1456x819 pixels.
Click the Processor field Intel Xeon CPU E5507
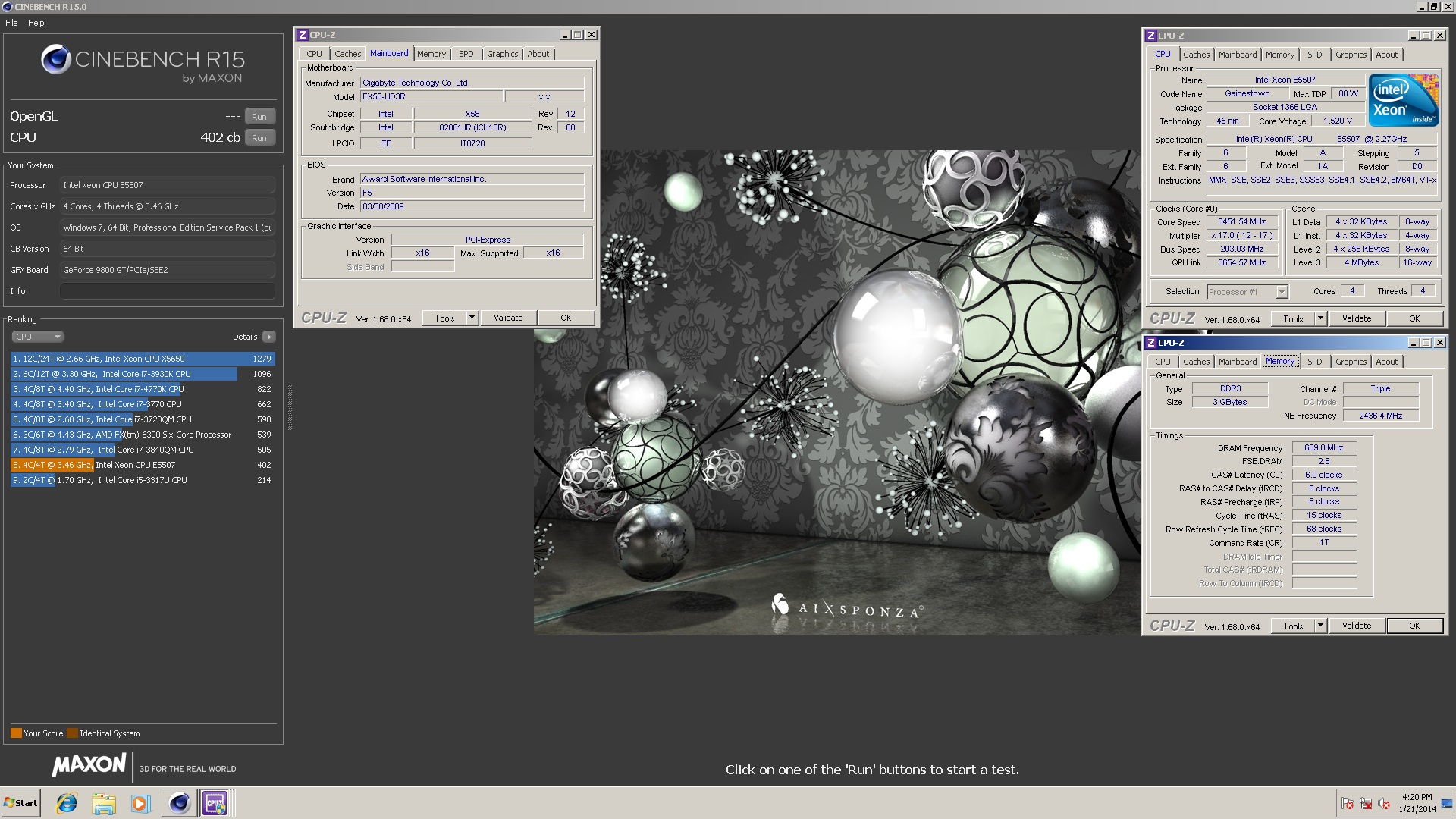(168, 185)
